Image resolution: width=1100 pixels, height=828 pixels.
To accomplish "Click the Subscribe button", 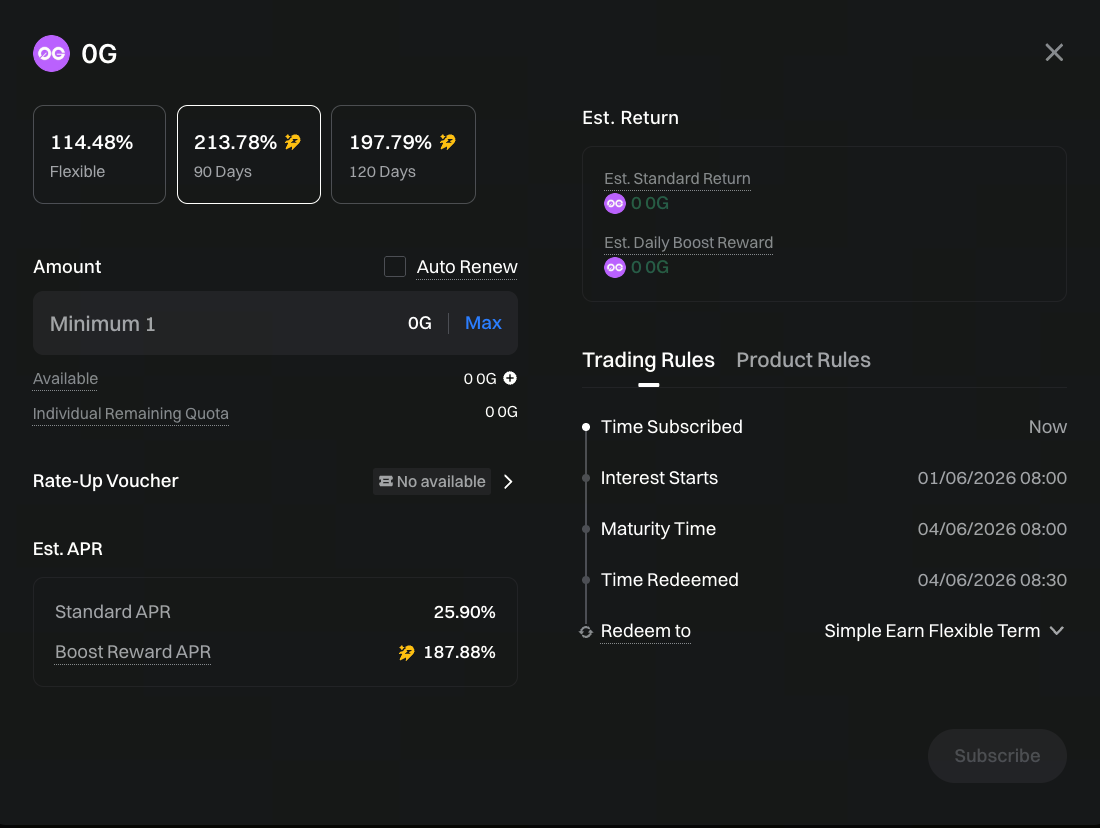I will point(997,756).
